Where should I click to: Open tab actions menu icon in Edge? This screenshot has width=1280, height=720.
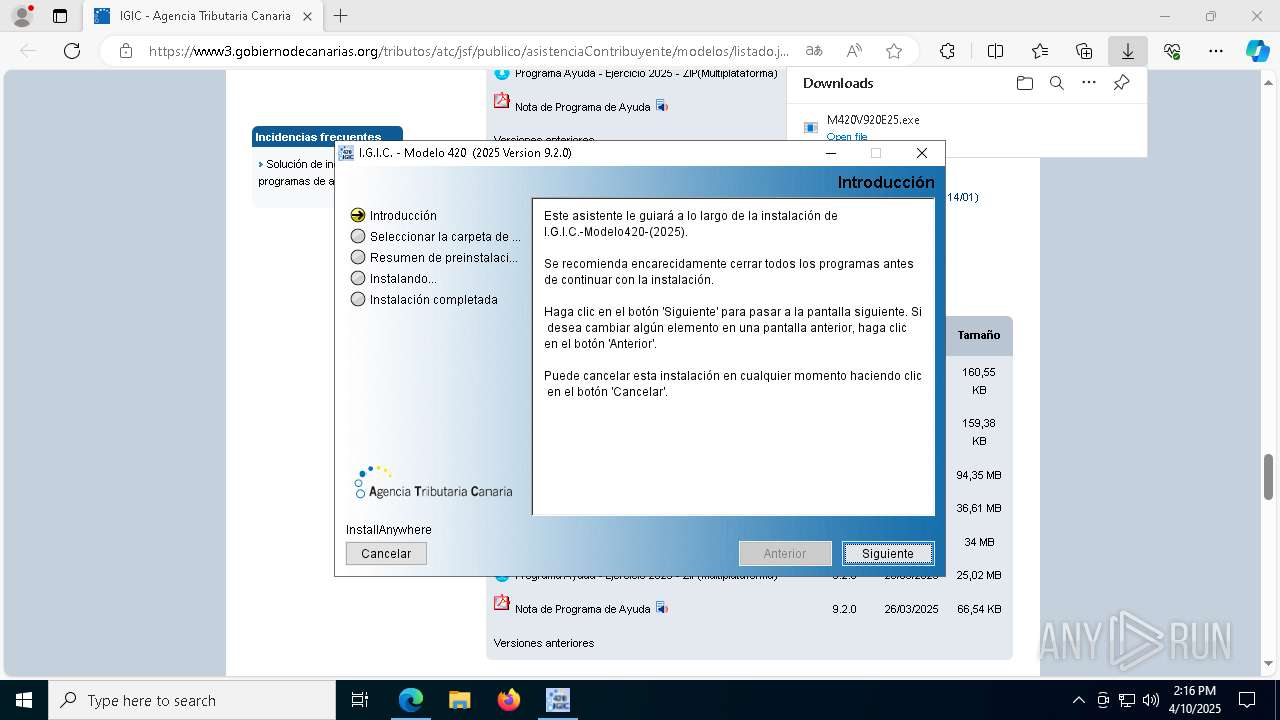[60, 16]
